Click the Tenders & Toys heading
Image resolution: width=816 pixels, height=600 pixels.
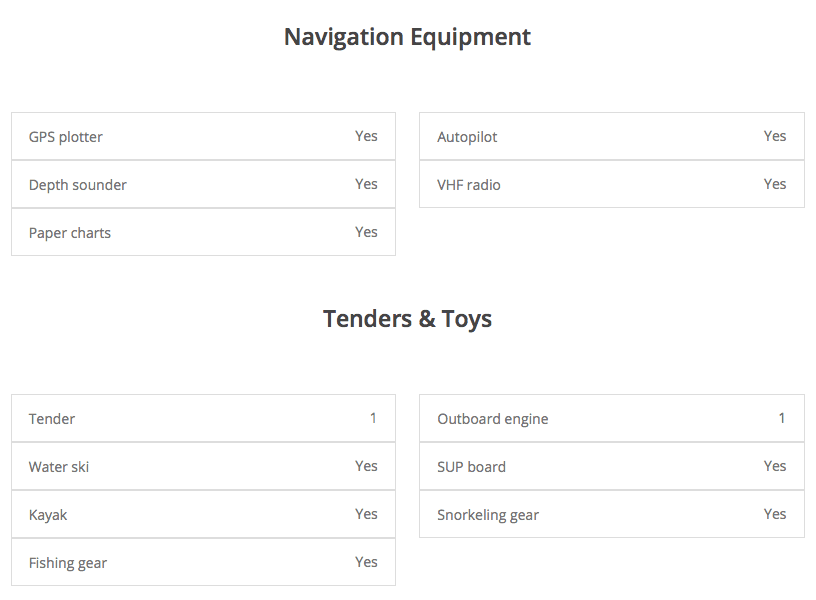tap(407, 319)
